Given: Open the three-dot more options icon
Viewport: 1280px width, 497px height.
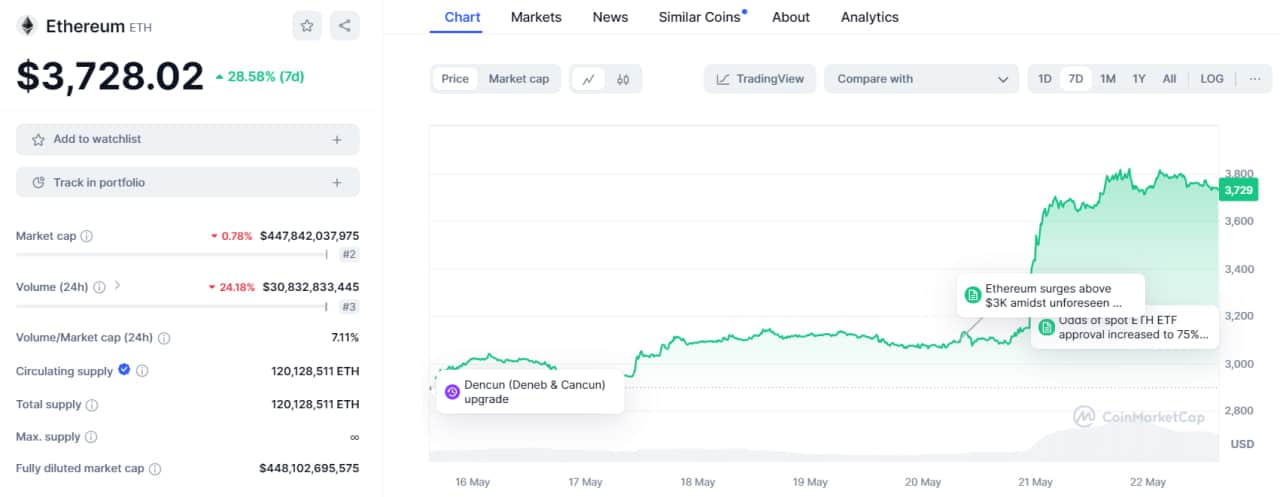Looking at the screenshot, I should 1255,79.
